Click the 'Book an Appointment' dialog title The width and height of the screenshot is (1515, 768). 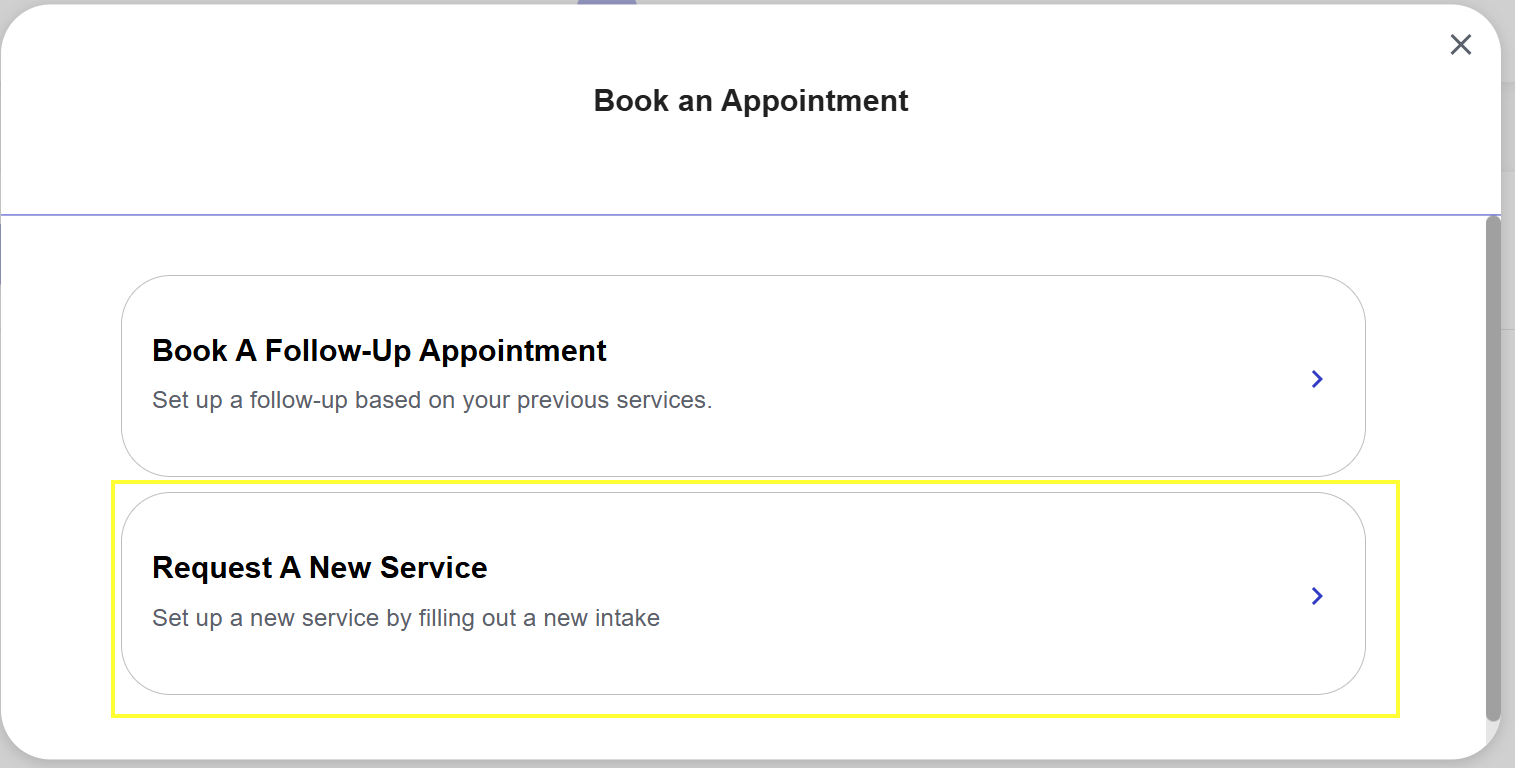click(751, 101)
